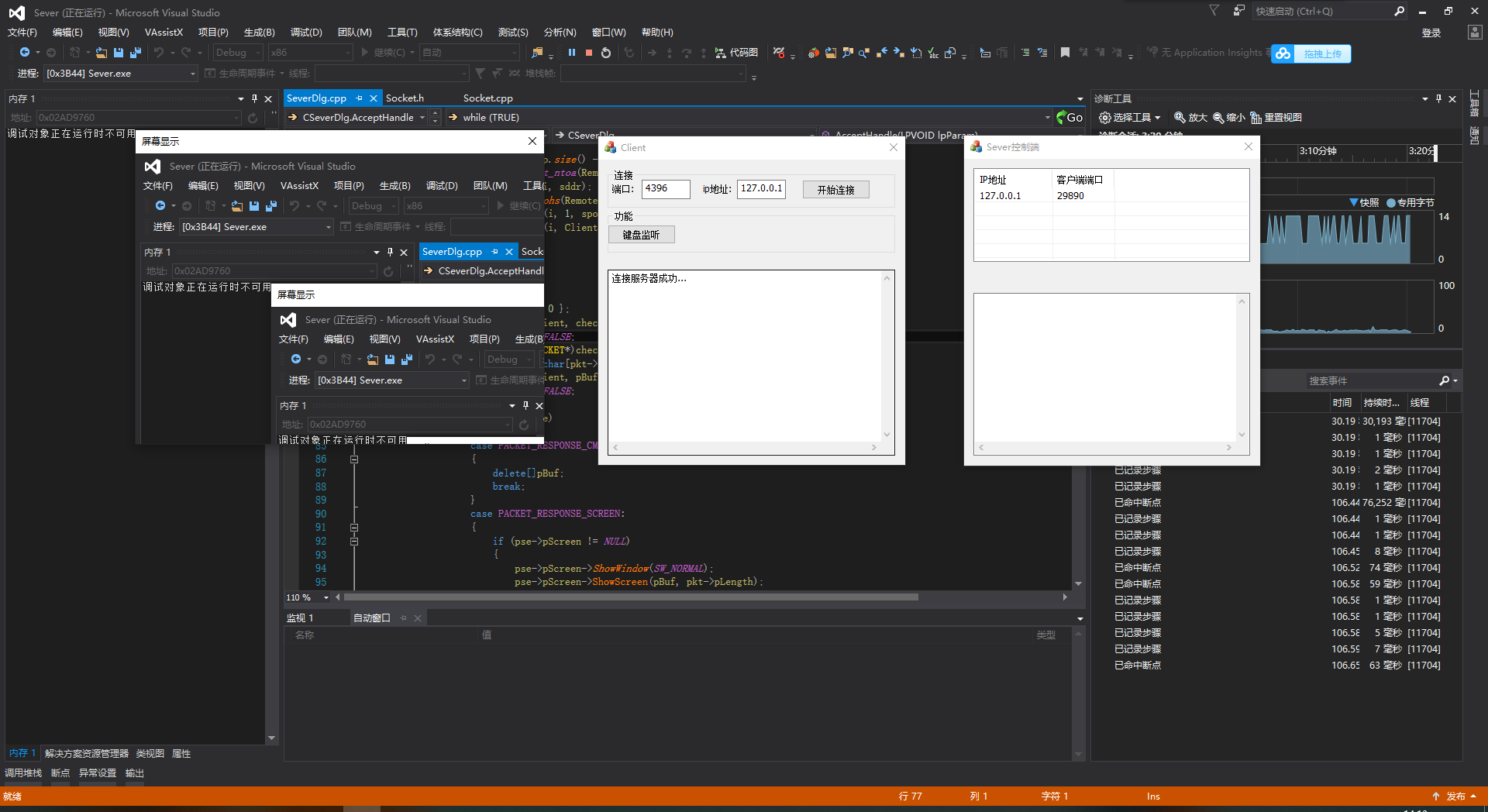Click VA Open File in Solution icon
Image resolution: width=1488 pixels, height=812 pixels.
pos(831,53)
